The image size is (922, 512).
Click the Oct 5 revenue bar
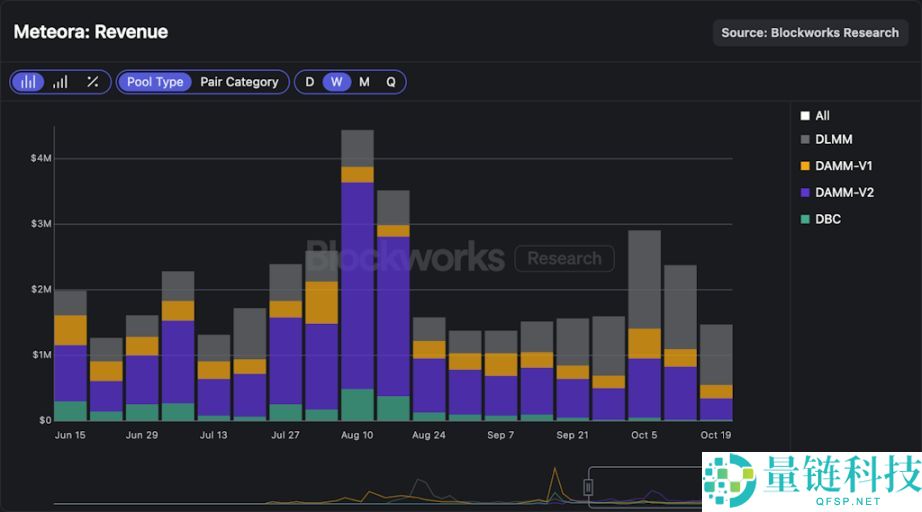[644, 330]
